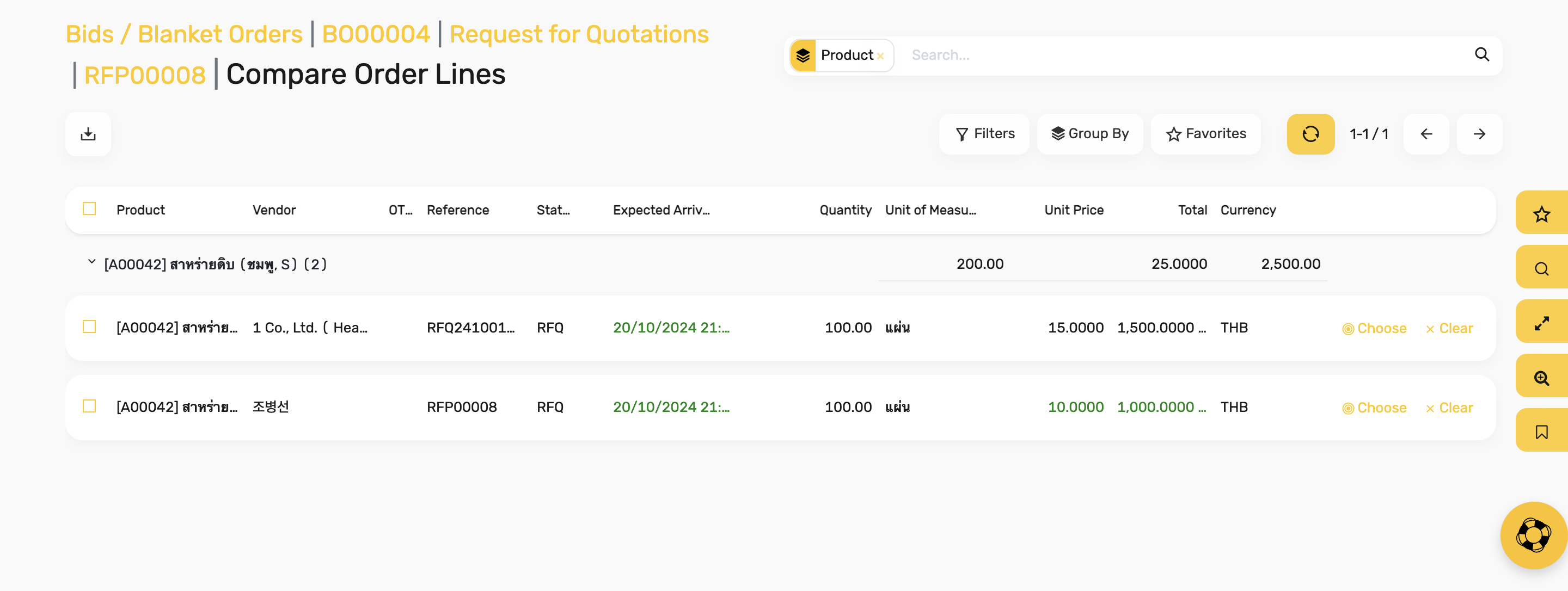Click the download/export icon button
Viewport: 1568px width, 591px height.
click(88, 134)
